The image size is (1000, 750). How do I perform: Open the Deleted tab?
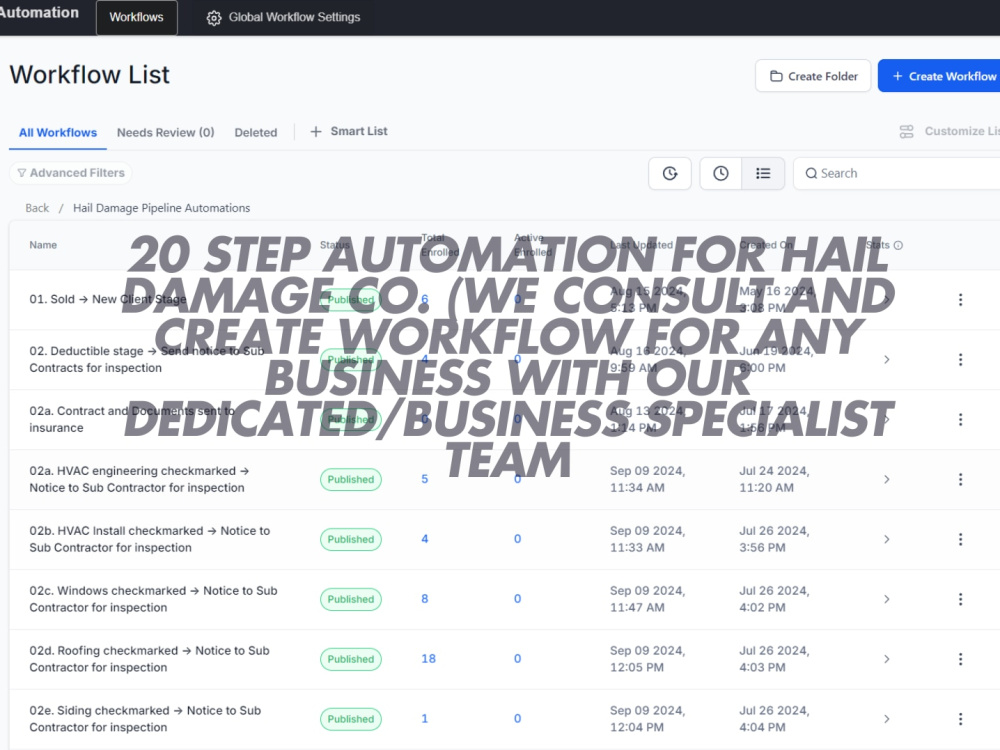point(256,133)
